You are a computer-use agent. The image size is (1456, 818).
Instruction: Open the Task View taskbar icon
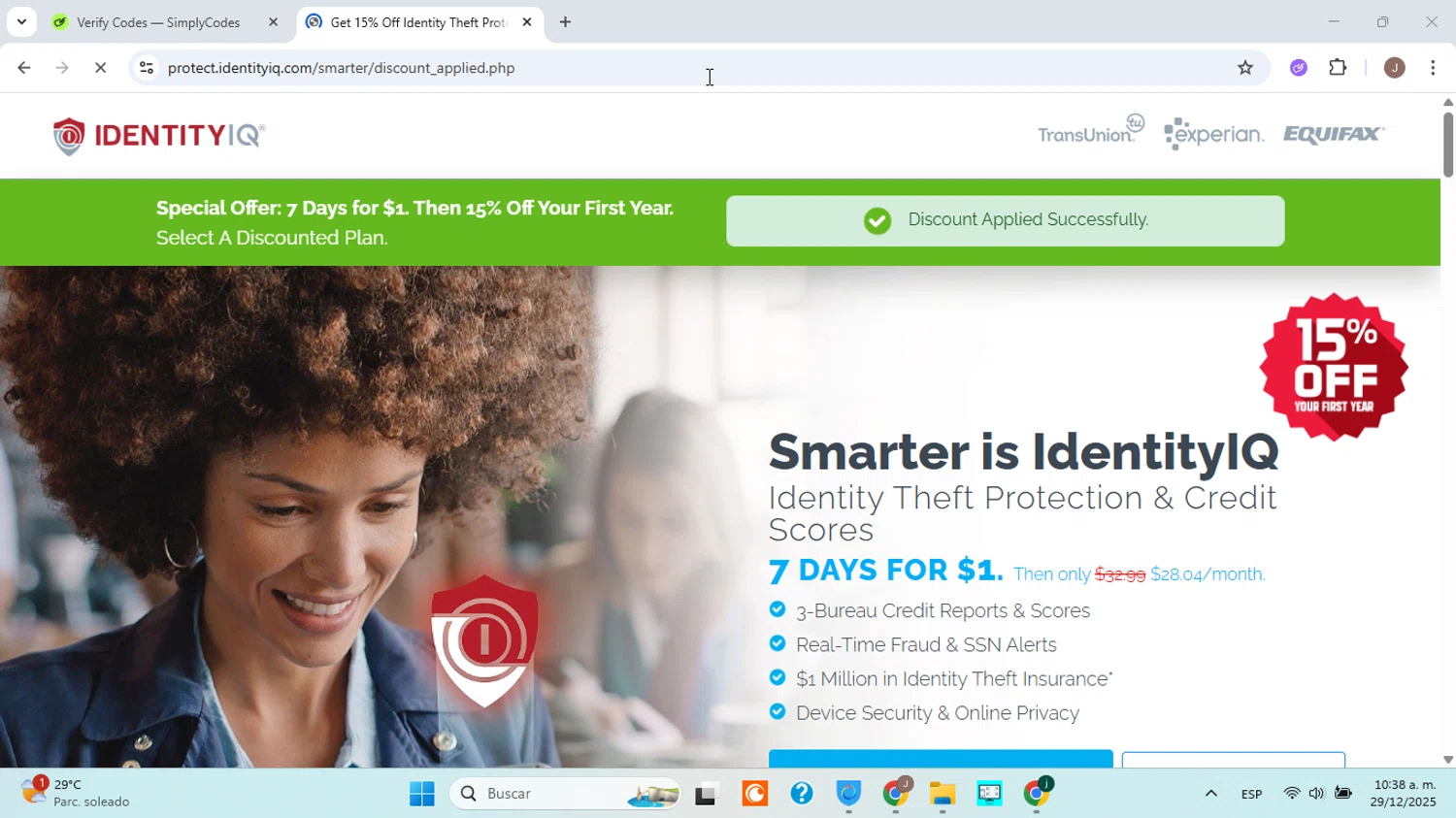706,794
